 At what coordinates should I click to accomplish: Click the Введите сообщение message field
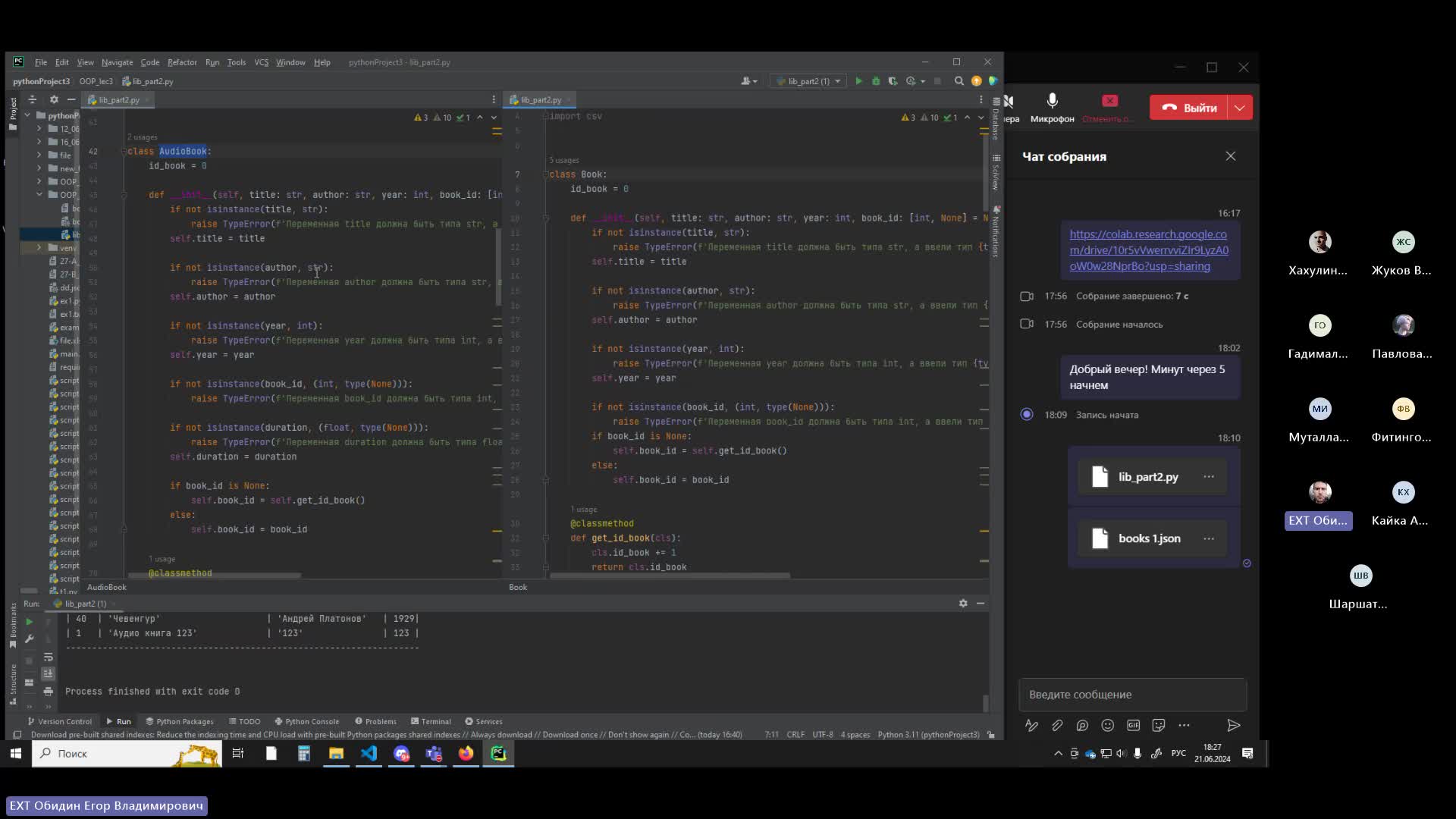pos(1132,695)
